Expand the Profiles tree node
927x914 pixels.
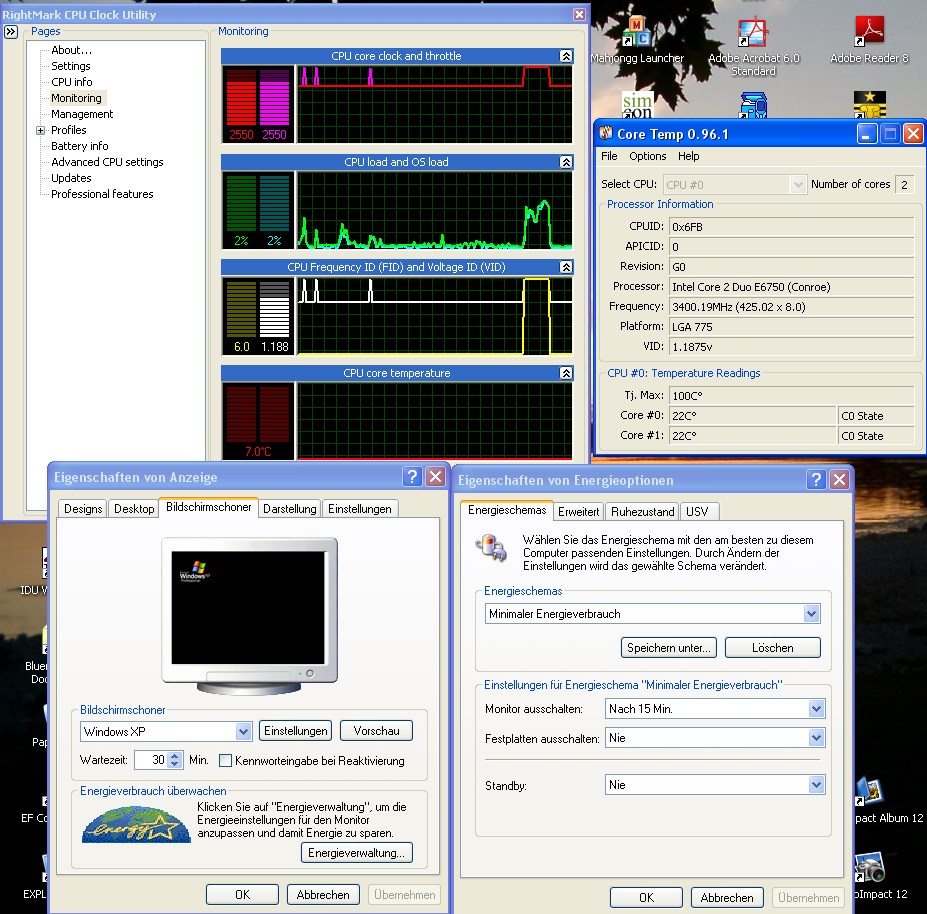point(40,130)
